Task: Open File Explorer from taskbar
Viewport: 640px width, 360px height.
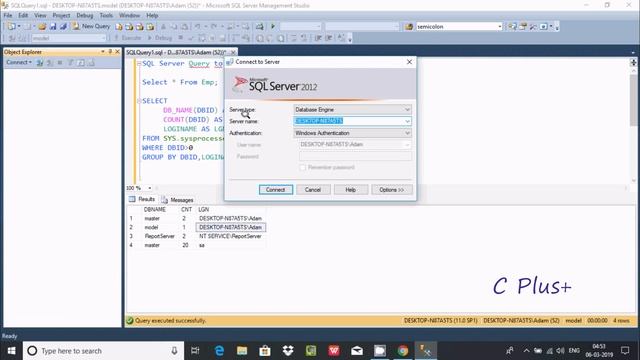Action: point(242,351)
